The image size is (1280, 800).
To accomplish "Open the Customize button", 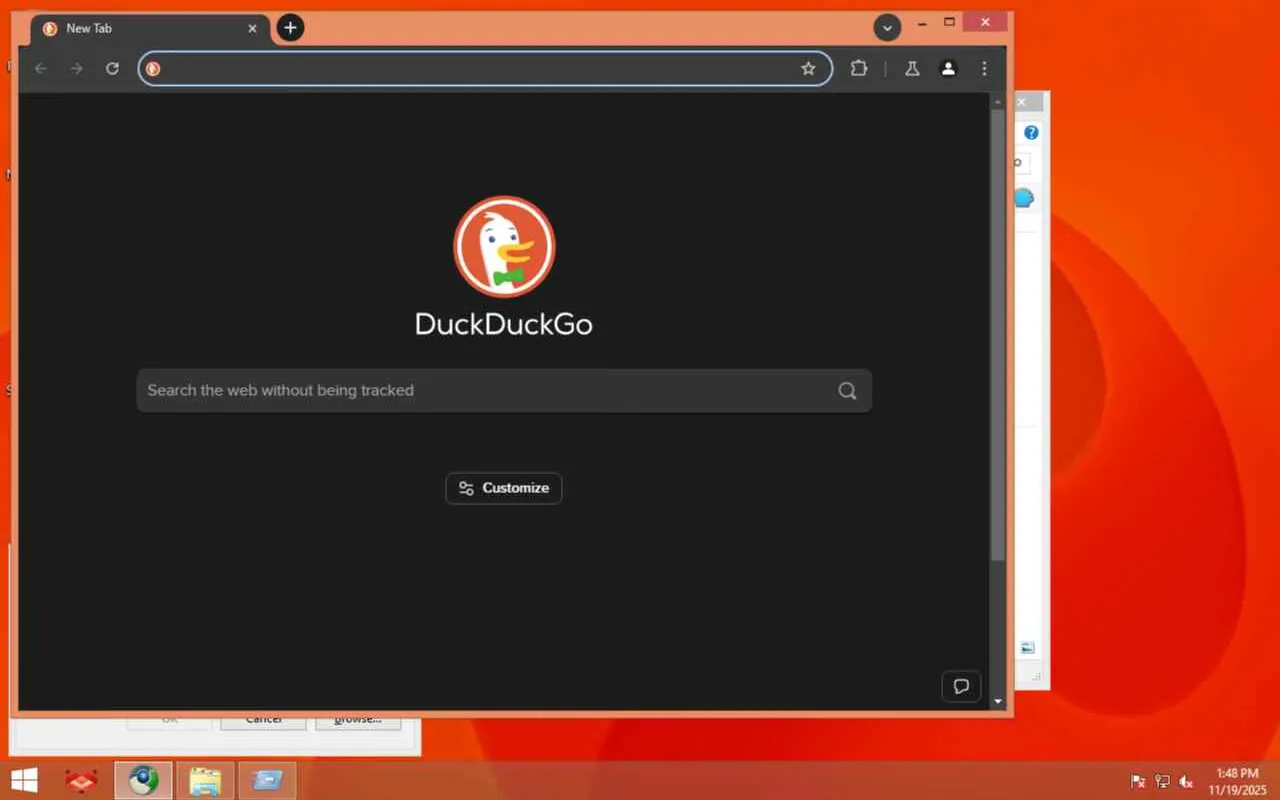I will tap(504, 488).
